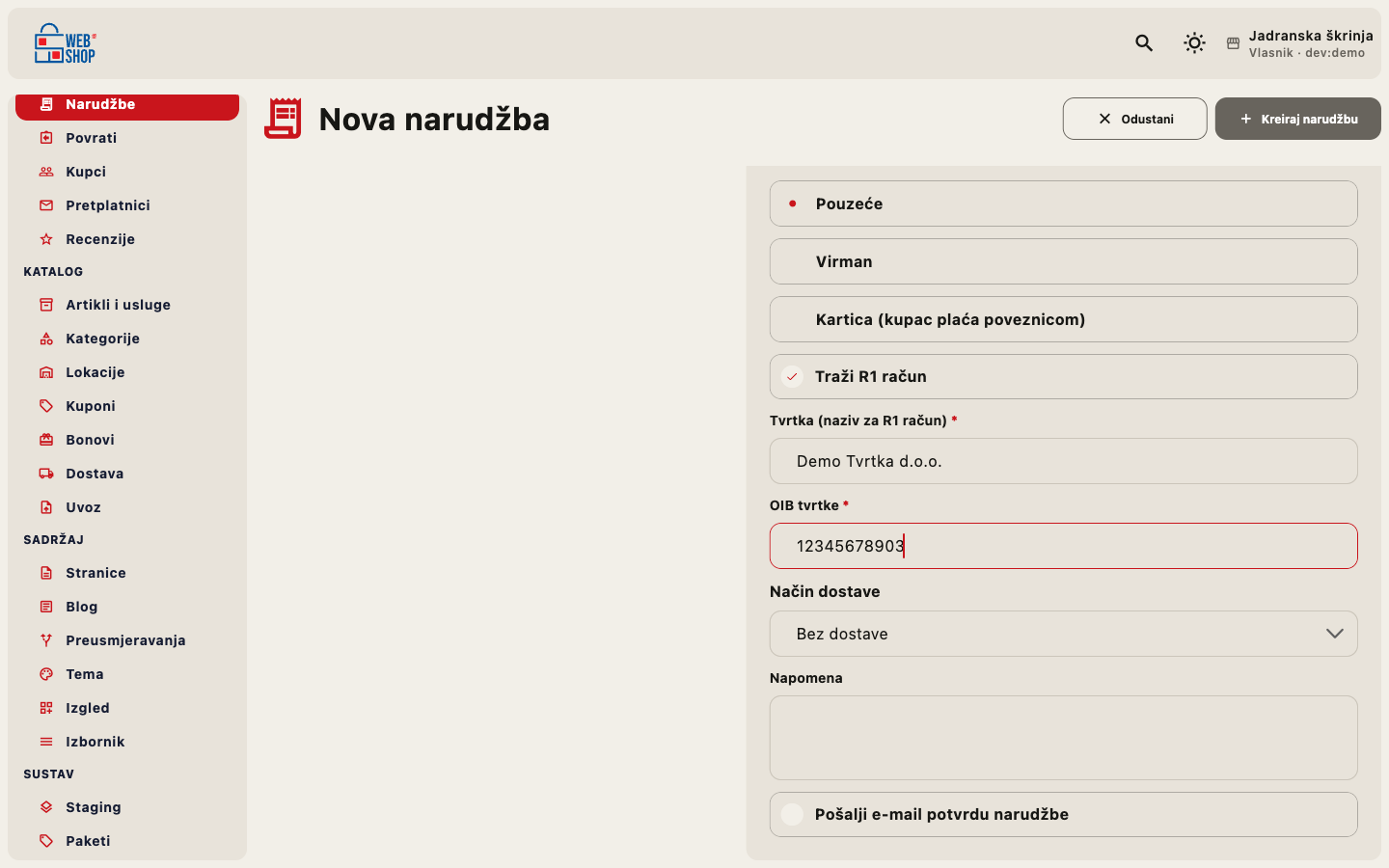Open the Blog section
Image resolution: width=1389 pixels, height=868 pixels.
click(x=127, y=607)
